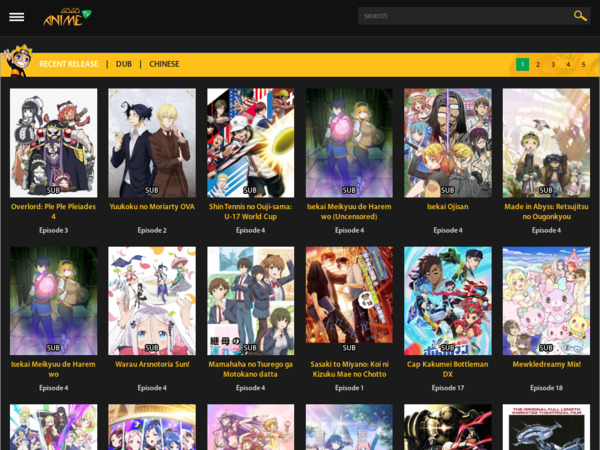Click Mewkledreamy Mix! title link
The image size is (600, 450).
click(546, 364)
